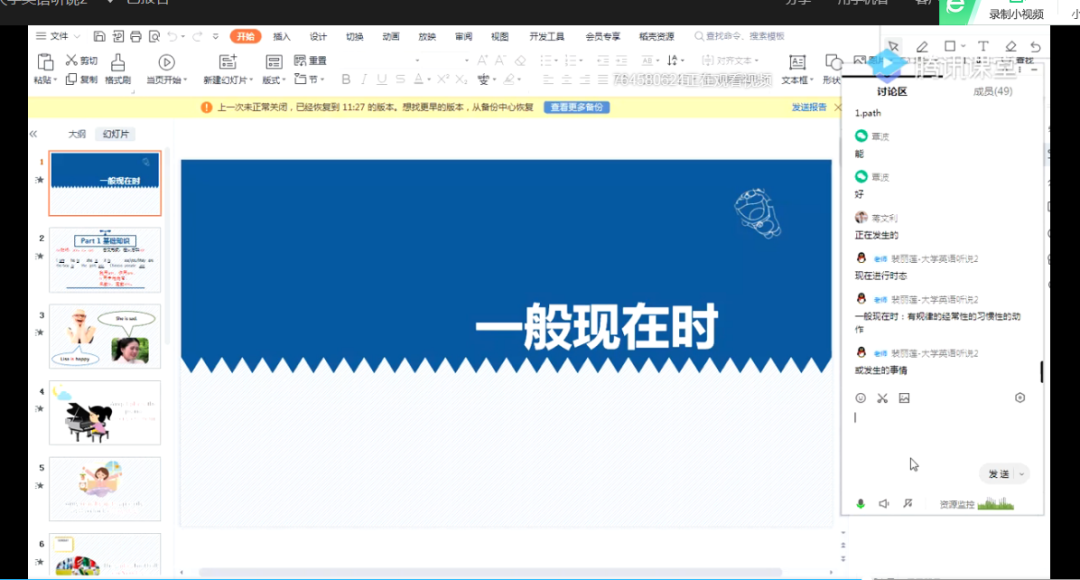Click the print icon in quick toolbar
This screenshot has width=1080, height=580.
(x=135, y=36)
